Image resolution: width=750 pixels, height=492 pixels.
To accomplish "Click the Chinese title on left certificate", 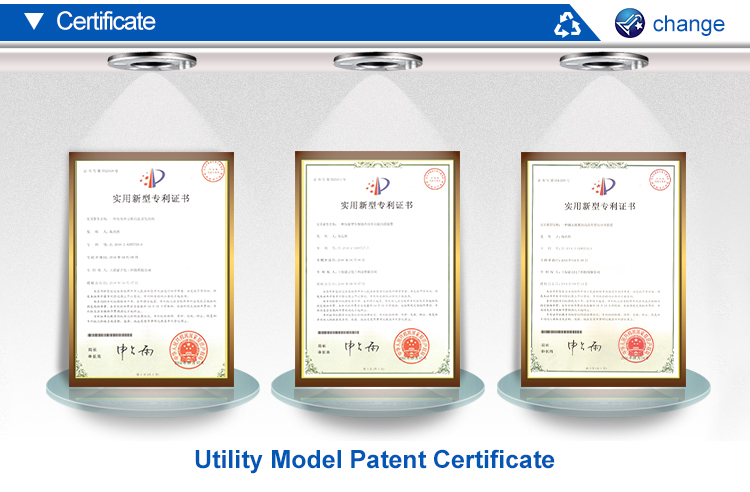I will point(151,198).
